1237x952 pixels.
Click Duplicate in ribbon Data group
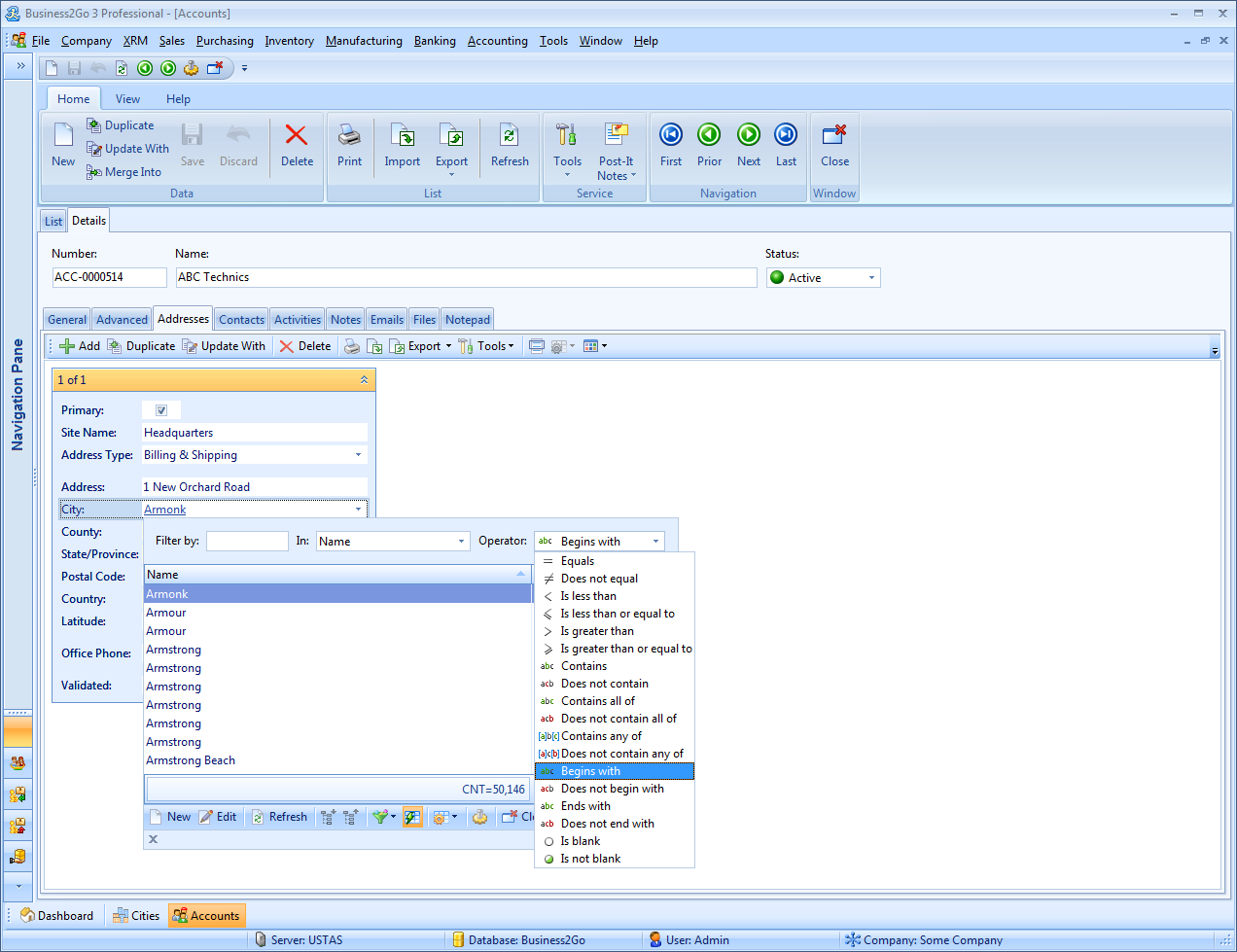[x=121, y=125]
